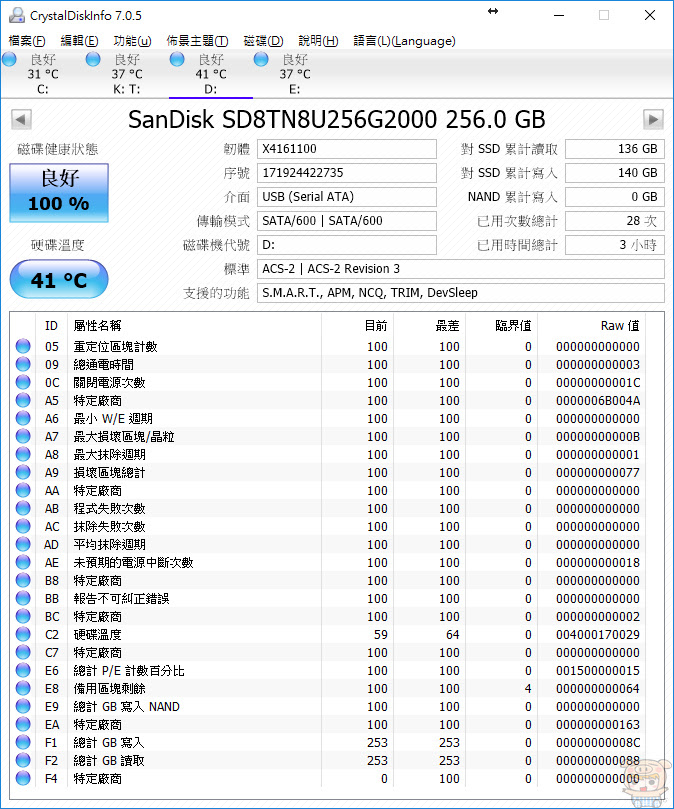Click the total host reads value 136 GB
The width and height of the screenshot is (674, 809).
click(x=615, y=149)
